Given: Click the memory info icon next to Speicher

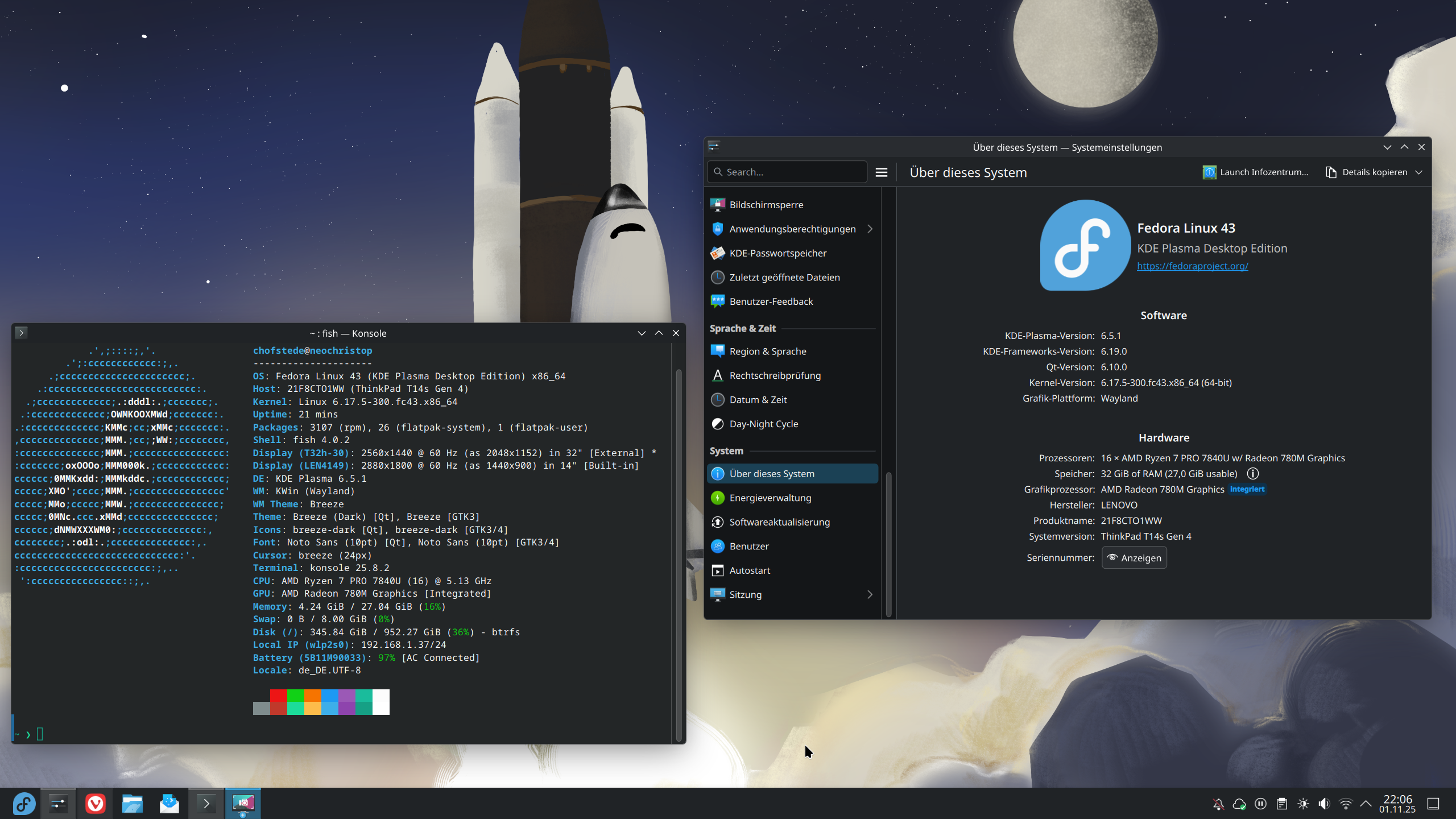Looking at the screenshot, I should pyautogui.click(x=1252, y=474).
